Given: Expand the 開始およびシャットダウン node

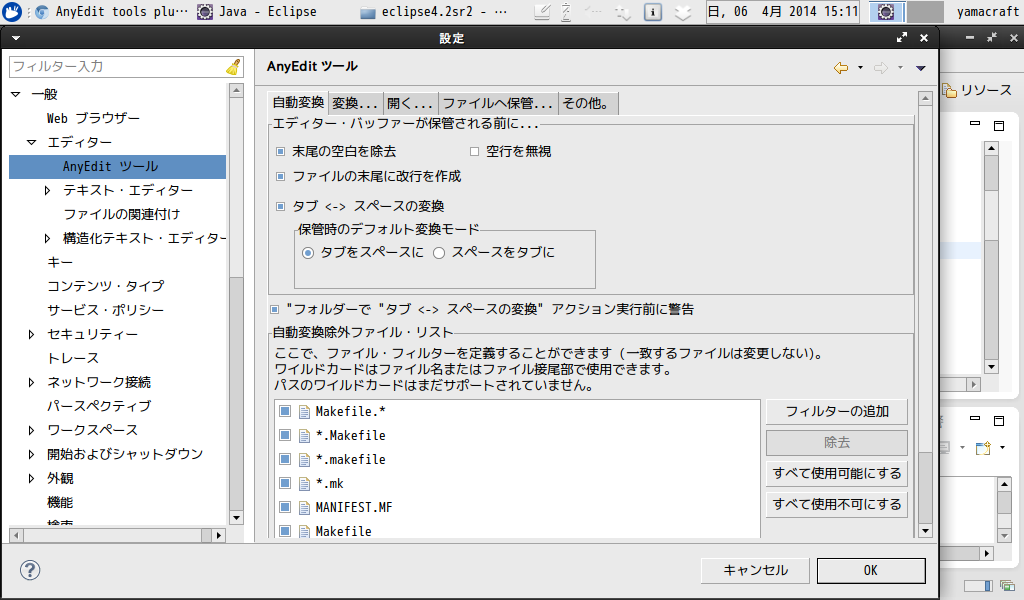Looking at the screenshot, I should click(x=31, y=454).
